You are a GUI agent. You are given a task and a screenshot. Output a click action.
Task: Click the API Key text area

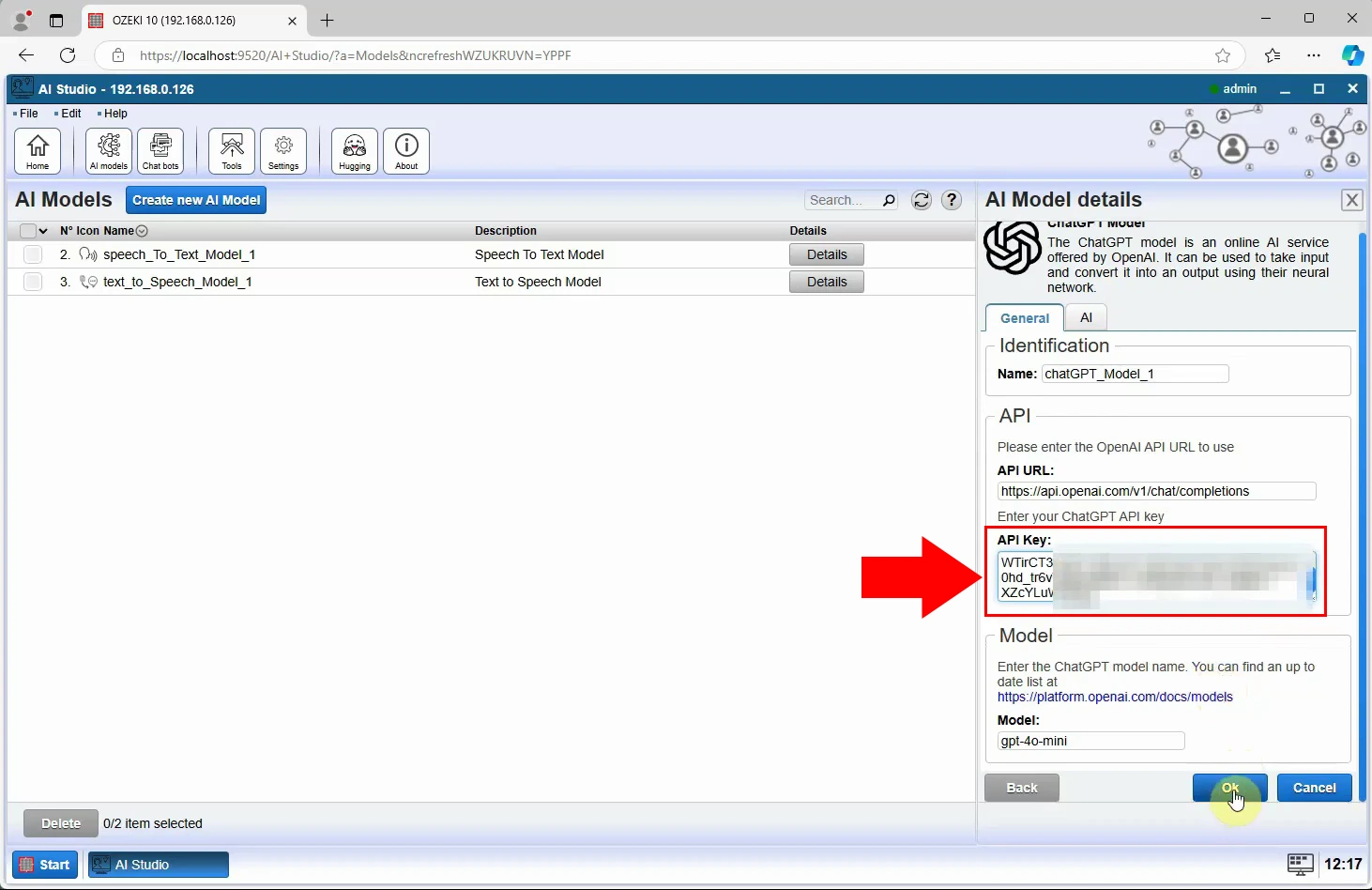click(x=1157, y=577)
